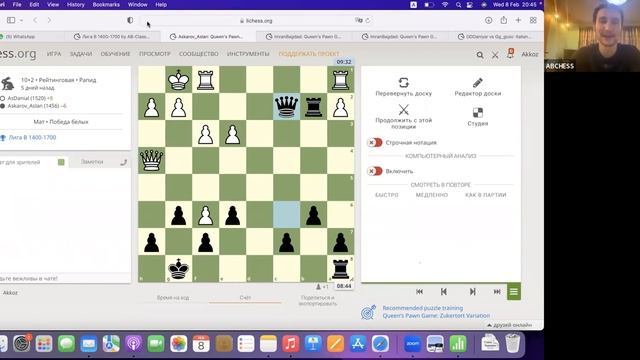The width and height of the screenshot is (640, 360).
Task: Reload the lichess page
Action: (x=368, y=20)
